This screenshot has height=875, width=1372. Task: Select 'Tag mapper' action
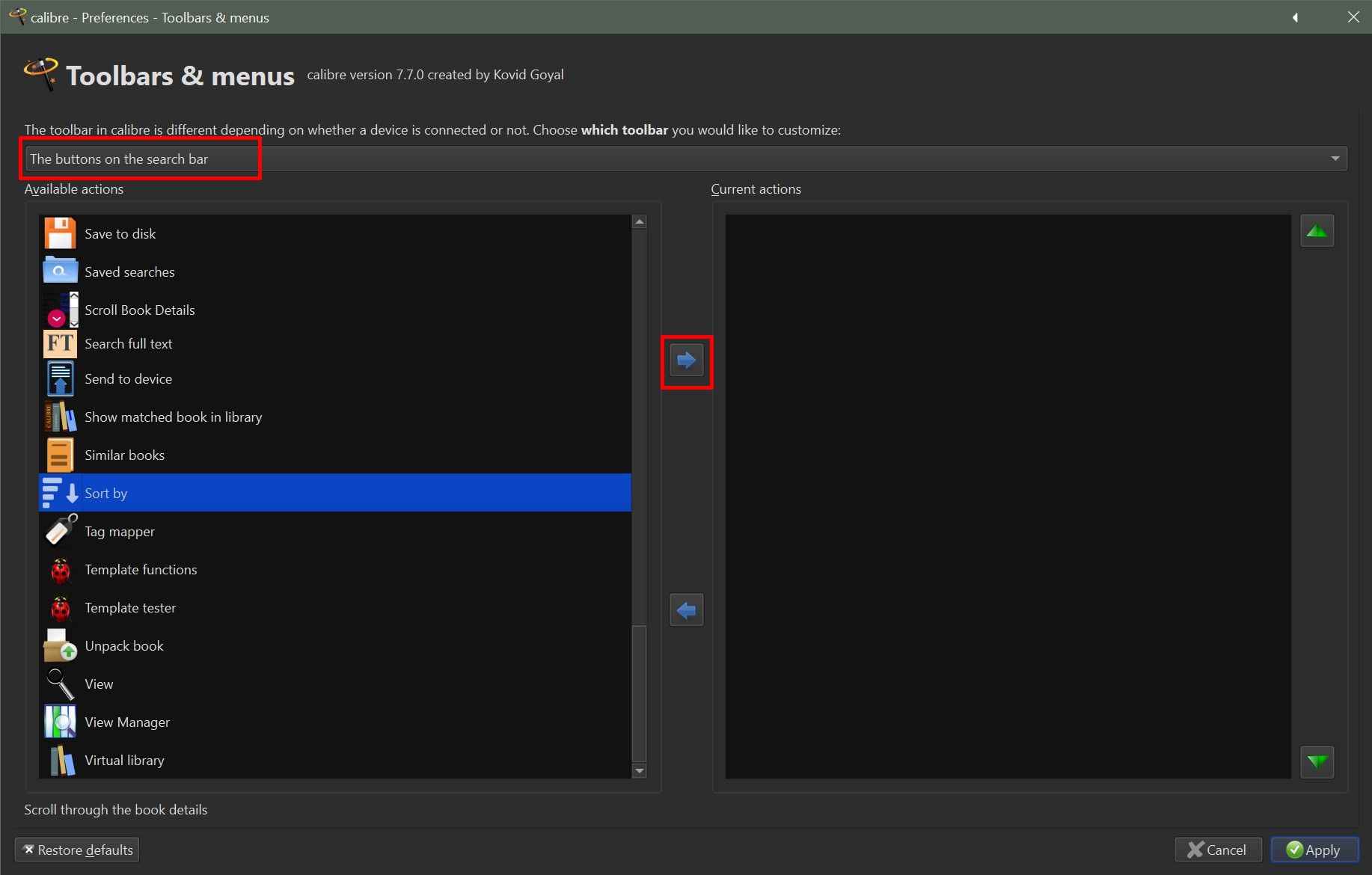[x=335, y=531]
